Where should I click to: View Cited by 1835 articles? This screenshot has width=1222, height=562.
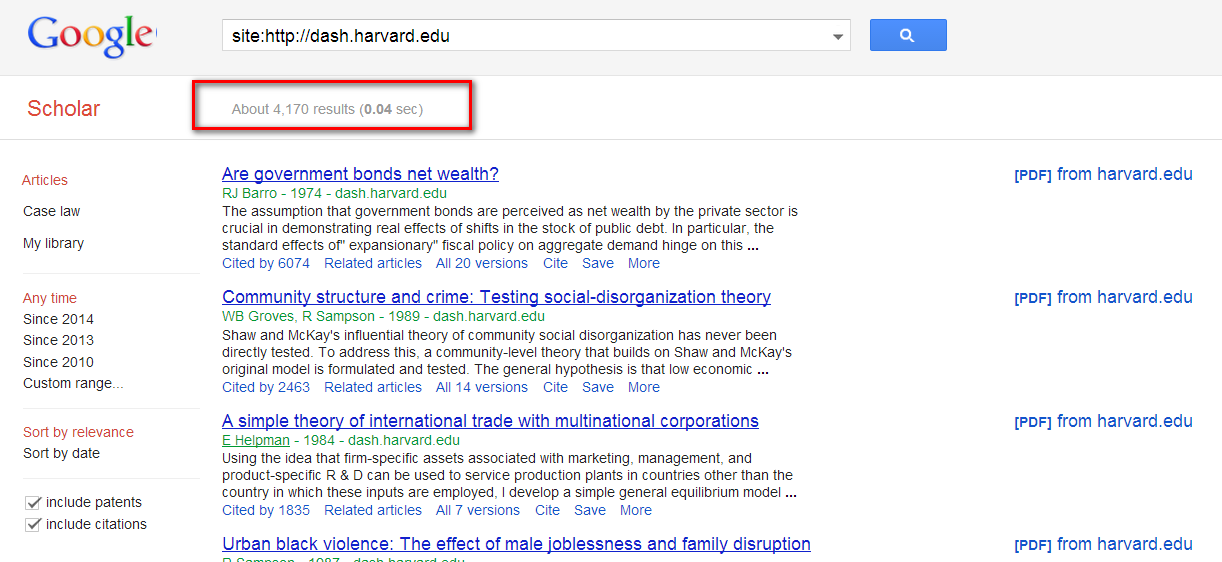point(266,510)
